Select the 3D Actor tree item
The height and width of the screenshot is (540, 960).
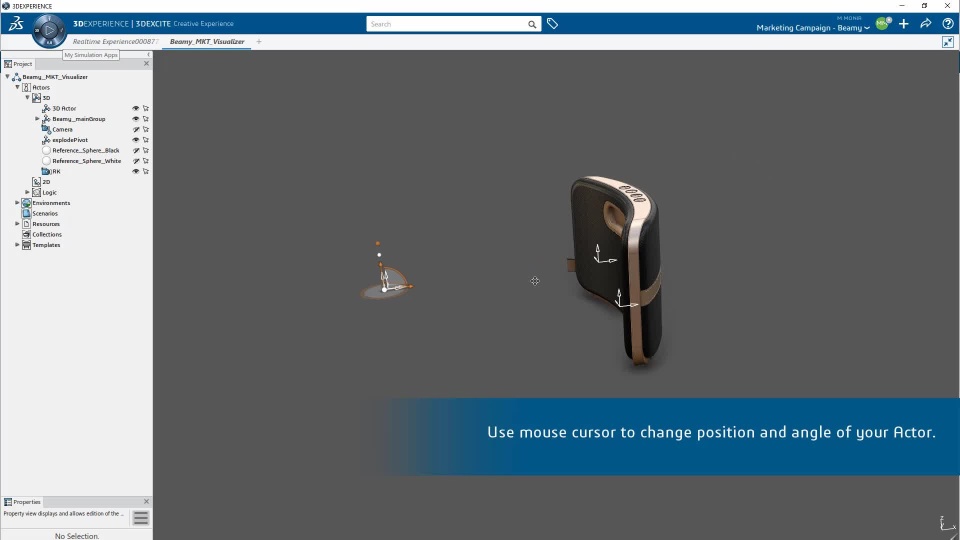pos(64,108)
